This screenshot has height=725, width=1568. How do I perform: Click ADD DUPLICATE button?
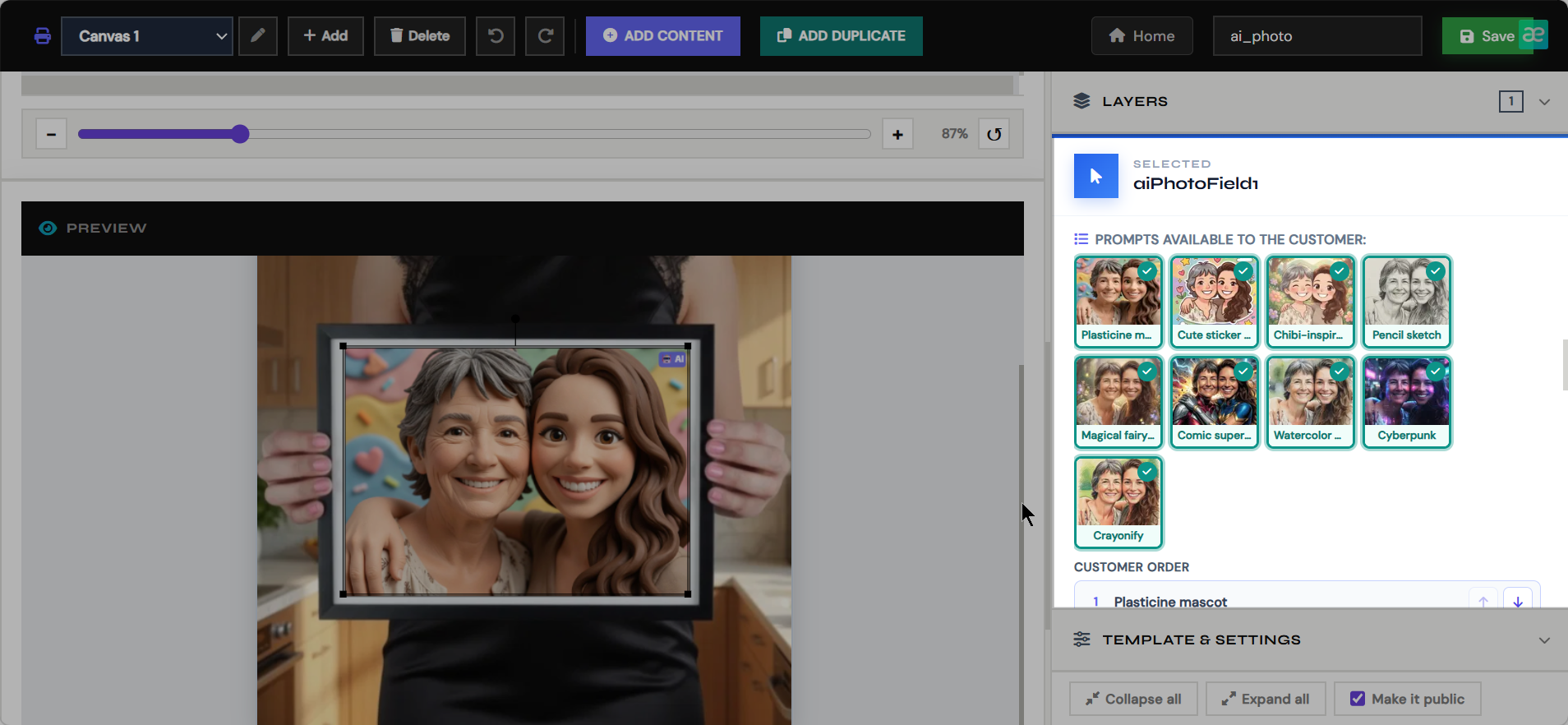tap(842, 36)
